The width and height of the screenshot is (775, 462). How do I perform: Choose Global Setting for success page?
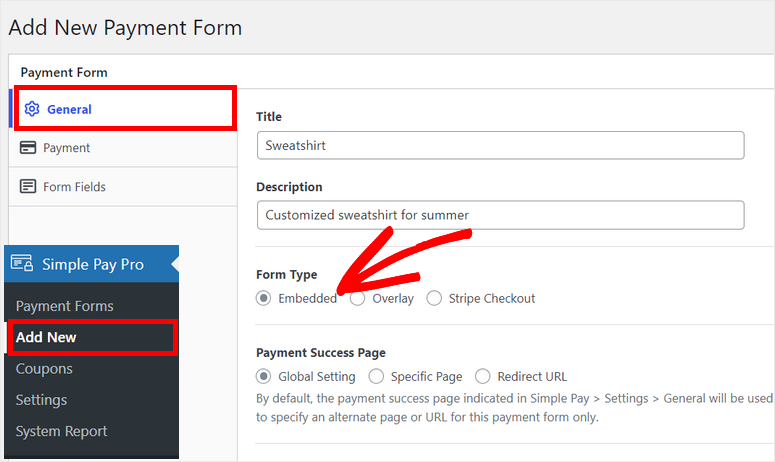tap(263, 376)
